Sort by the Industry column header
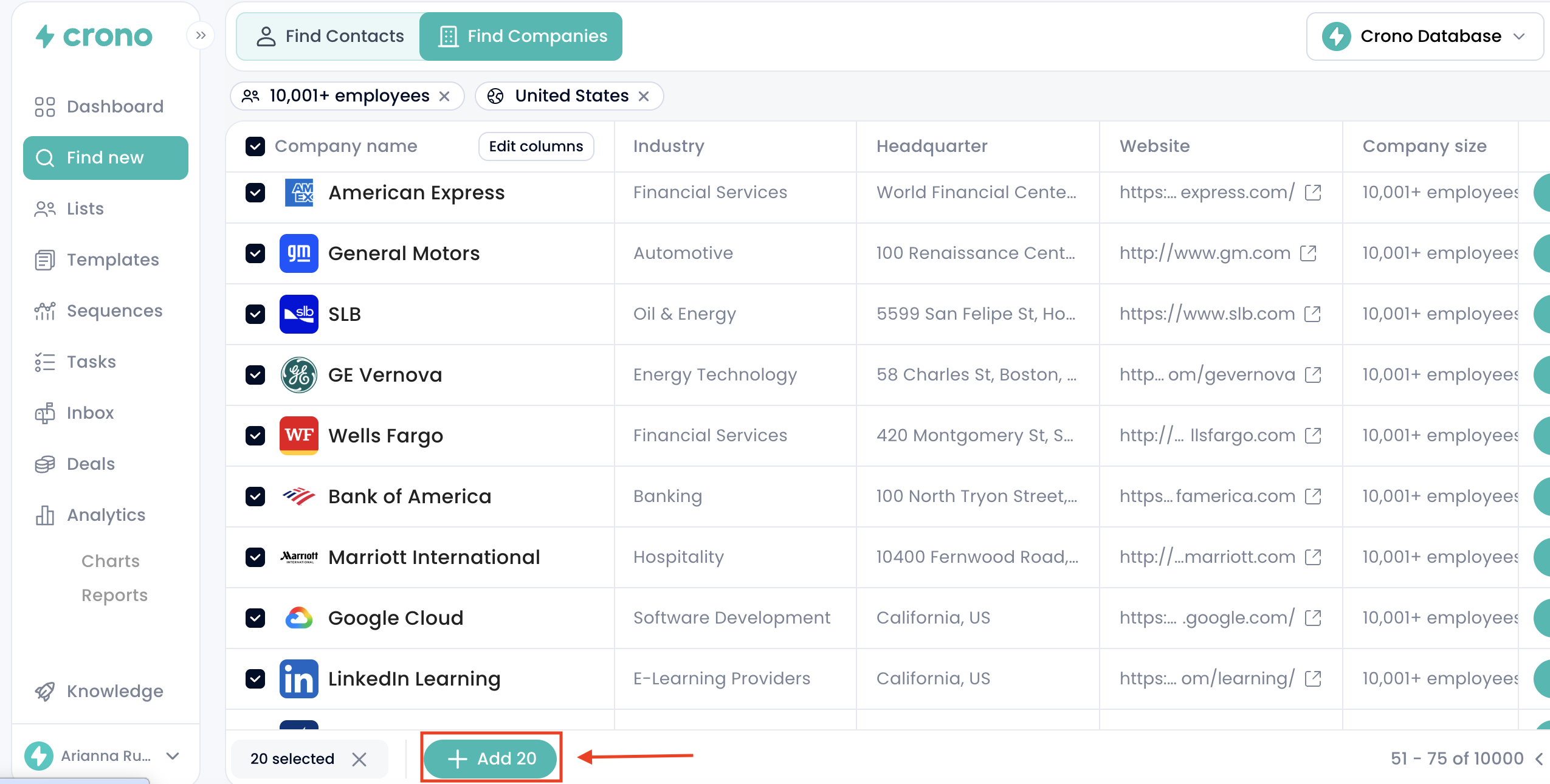The width and height of the screenshot is (1550, 784). [x=669, y=146]
